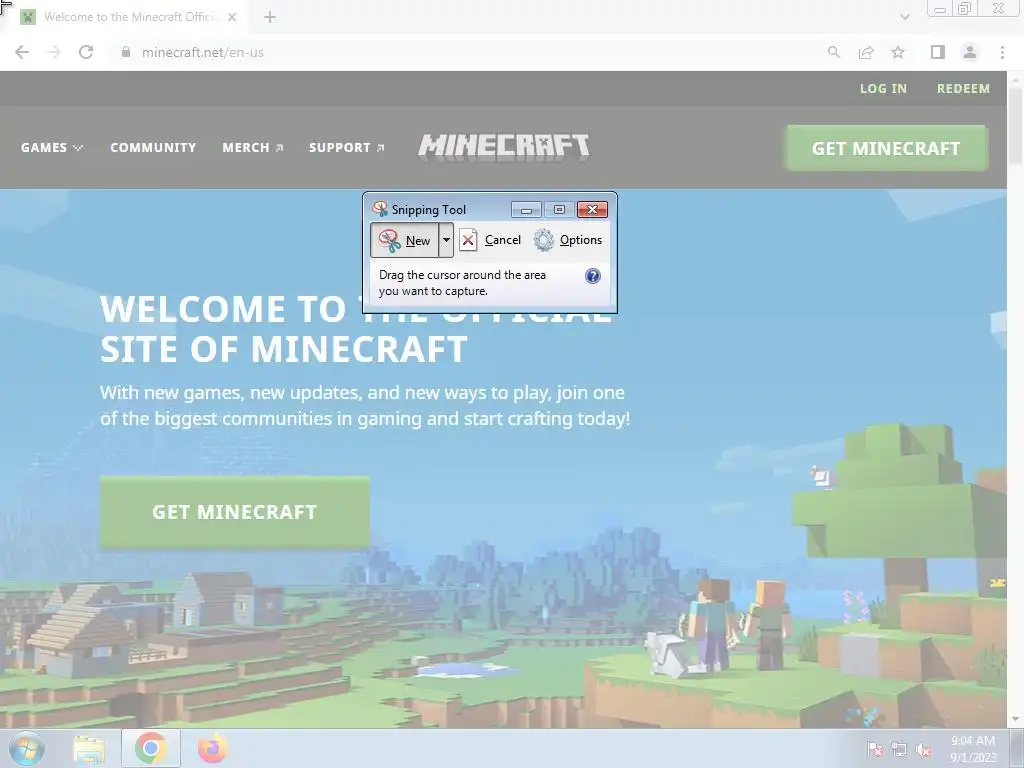Open the Windows Start menu

point(27,748)
